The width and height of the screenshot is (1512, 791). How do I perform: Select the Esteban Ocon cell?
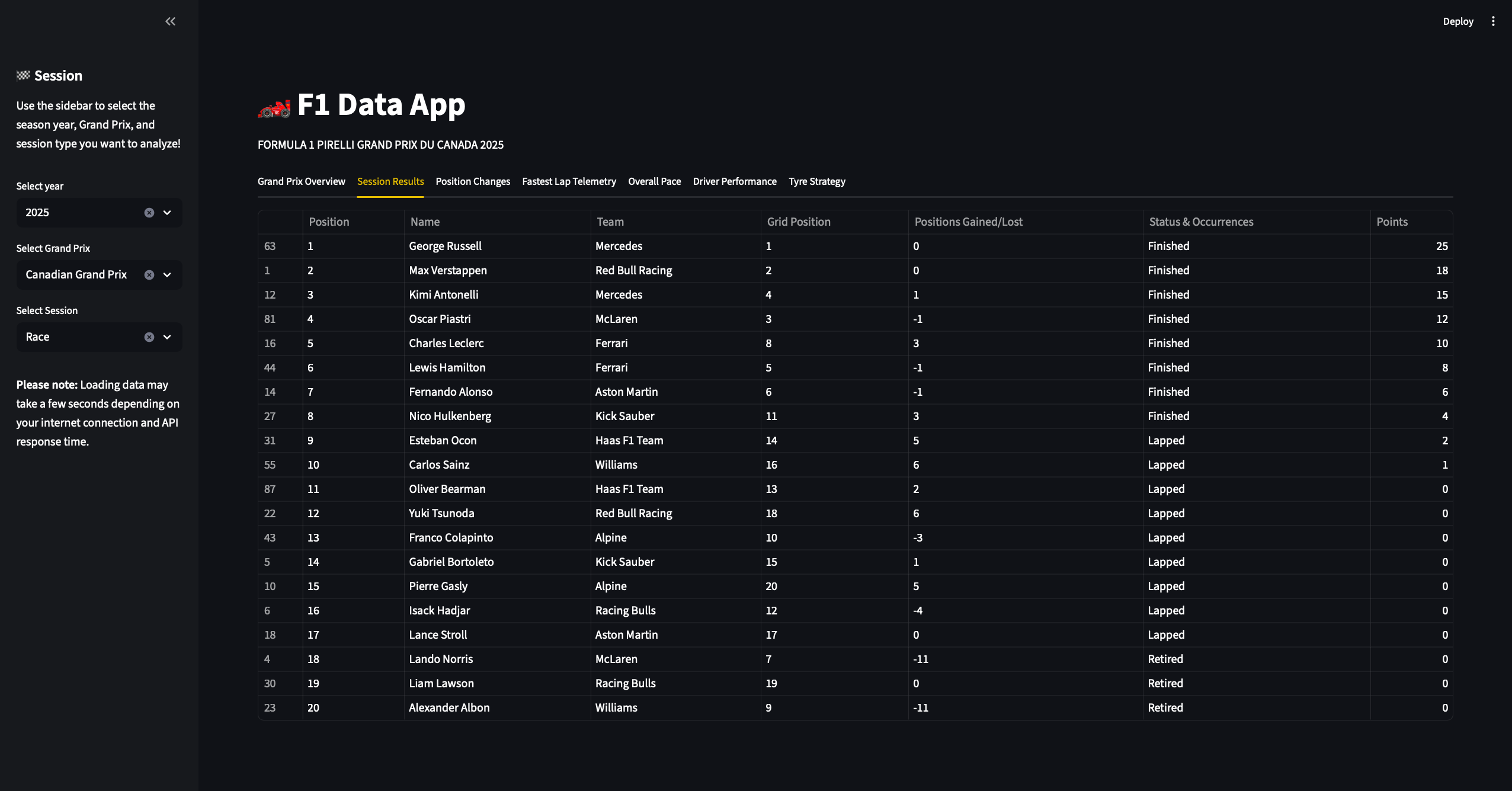pyautogui.click(x=498, y=440)
